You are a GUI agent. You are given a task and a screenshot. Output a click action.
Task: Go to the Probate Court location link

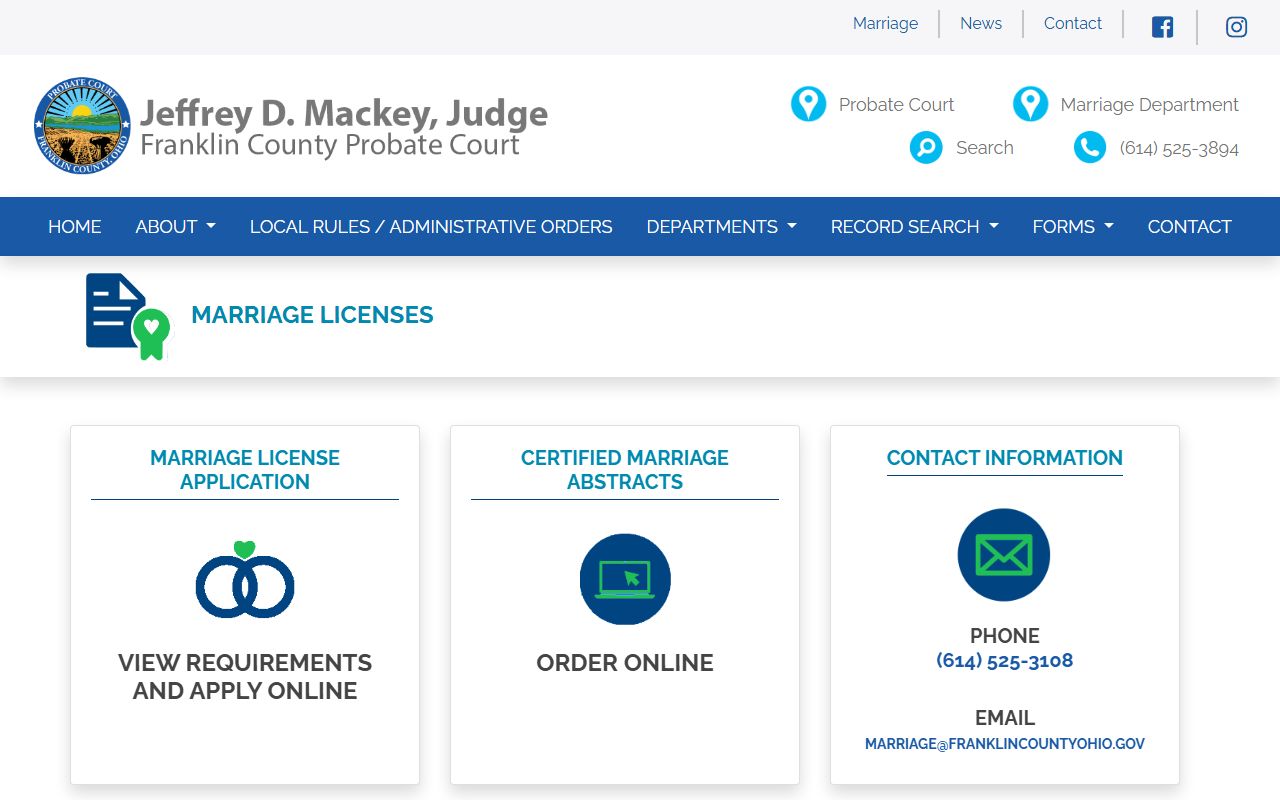(896, 104)
